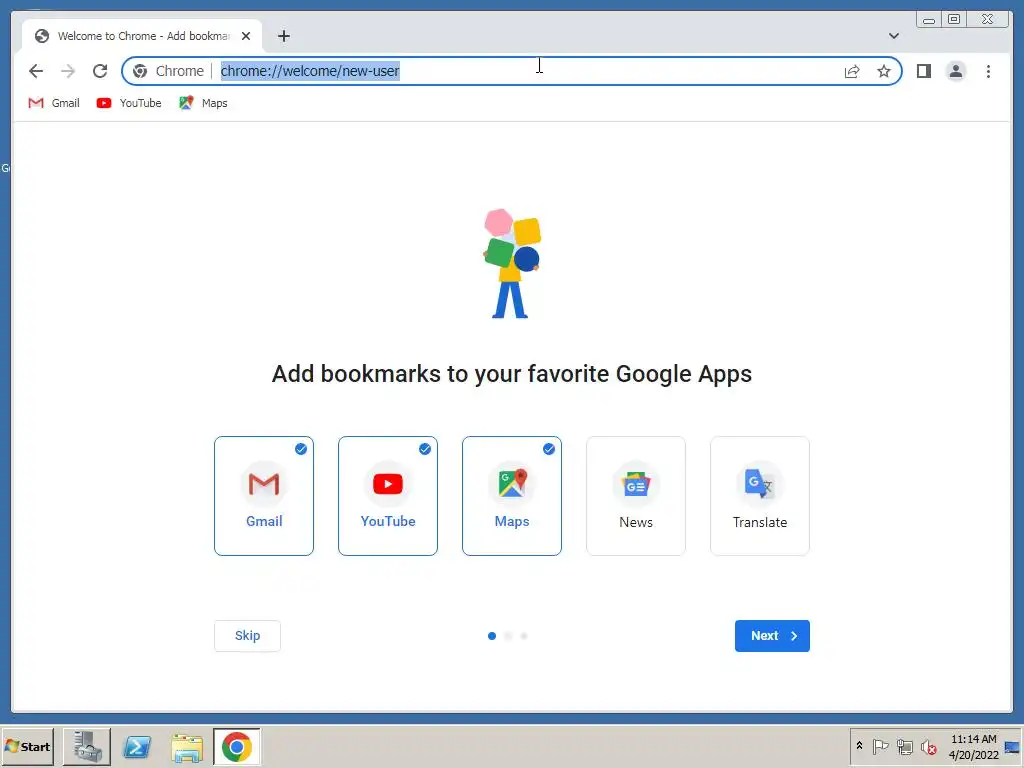The height and width of the screenshot is (768, 1024).
Task: Expand the tab search dropdown arrow
Action: tap(893, 36)
